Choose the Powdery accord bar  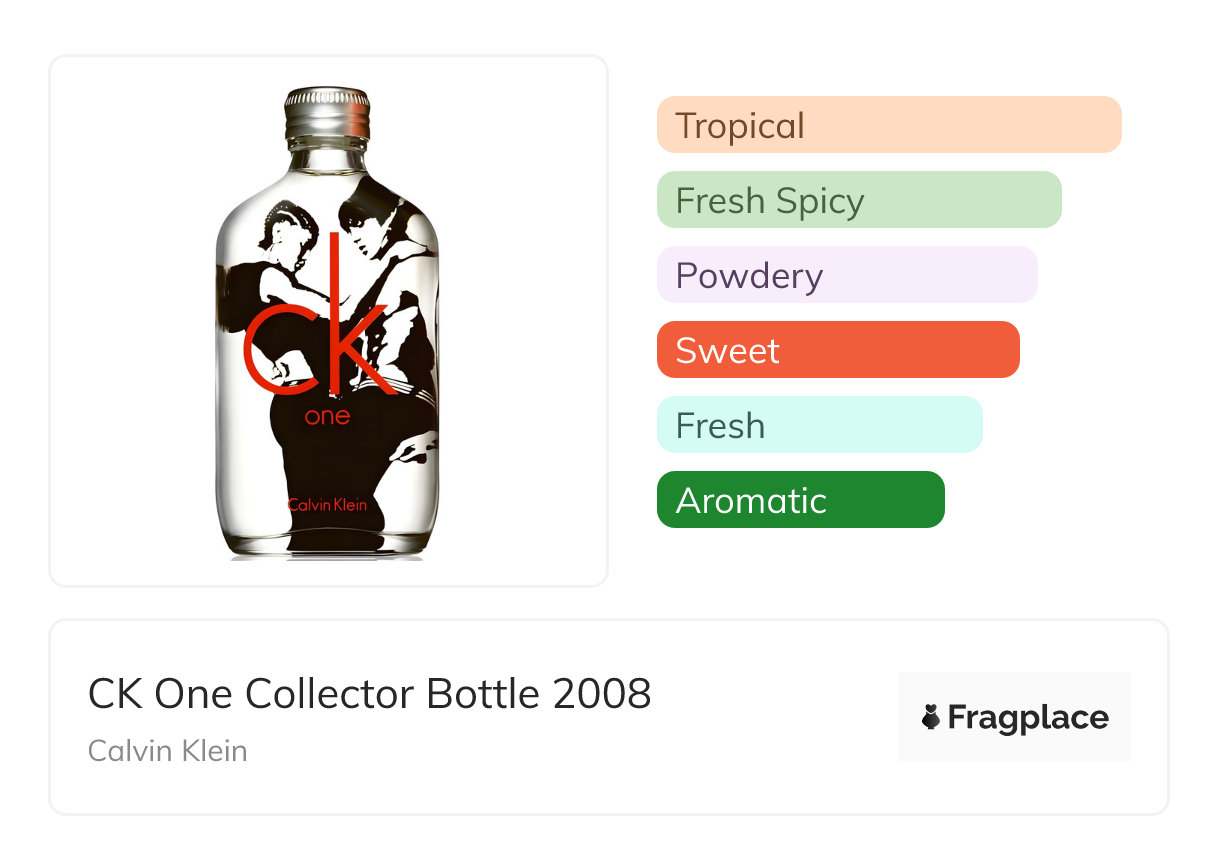tap(846, 275)
